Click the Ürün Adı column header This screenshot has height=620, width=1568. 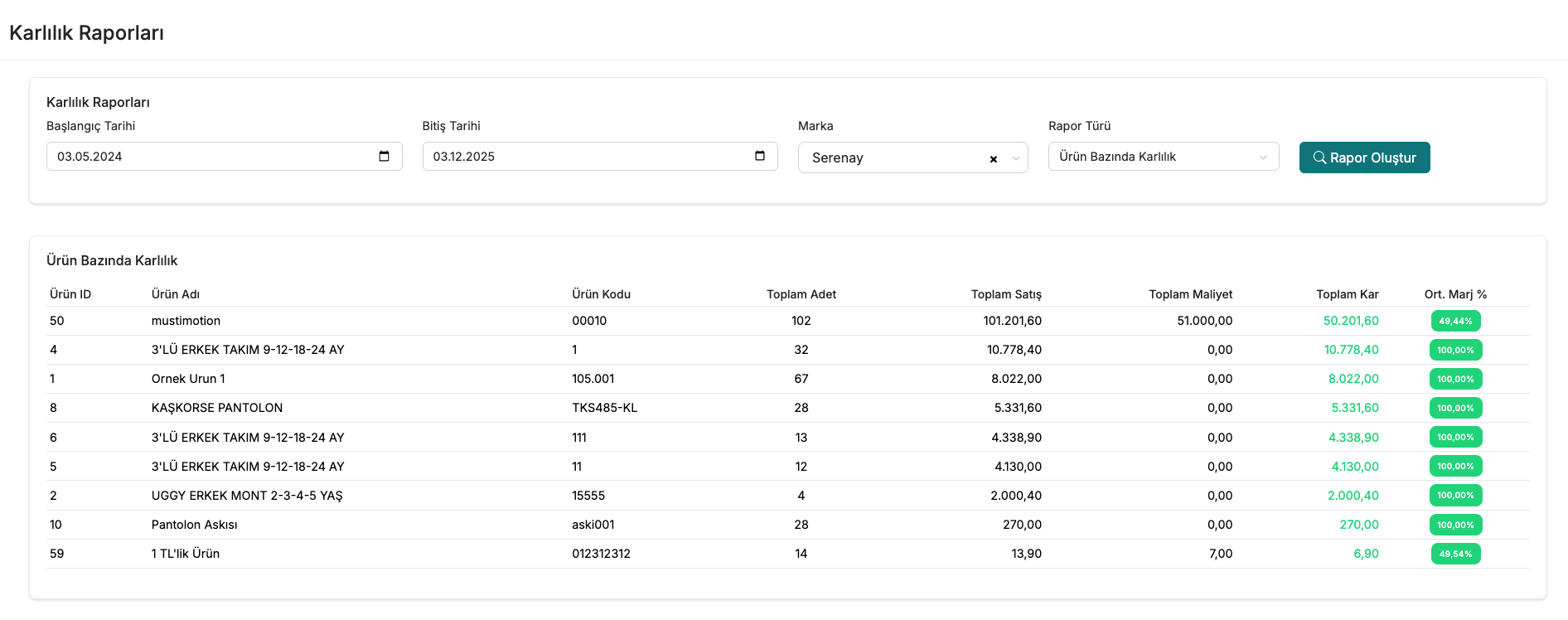pos(175,294)
